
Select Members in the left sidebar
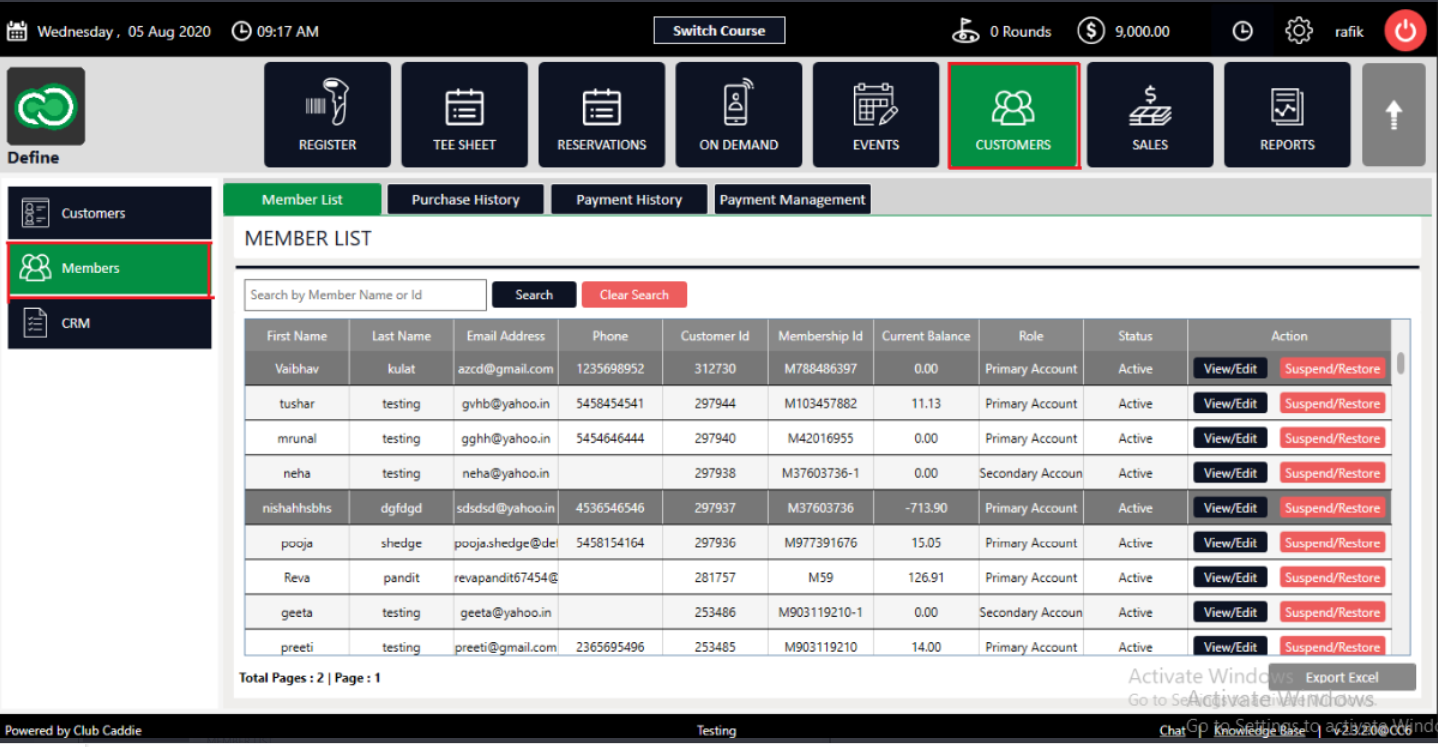[110, 269]
